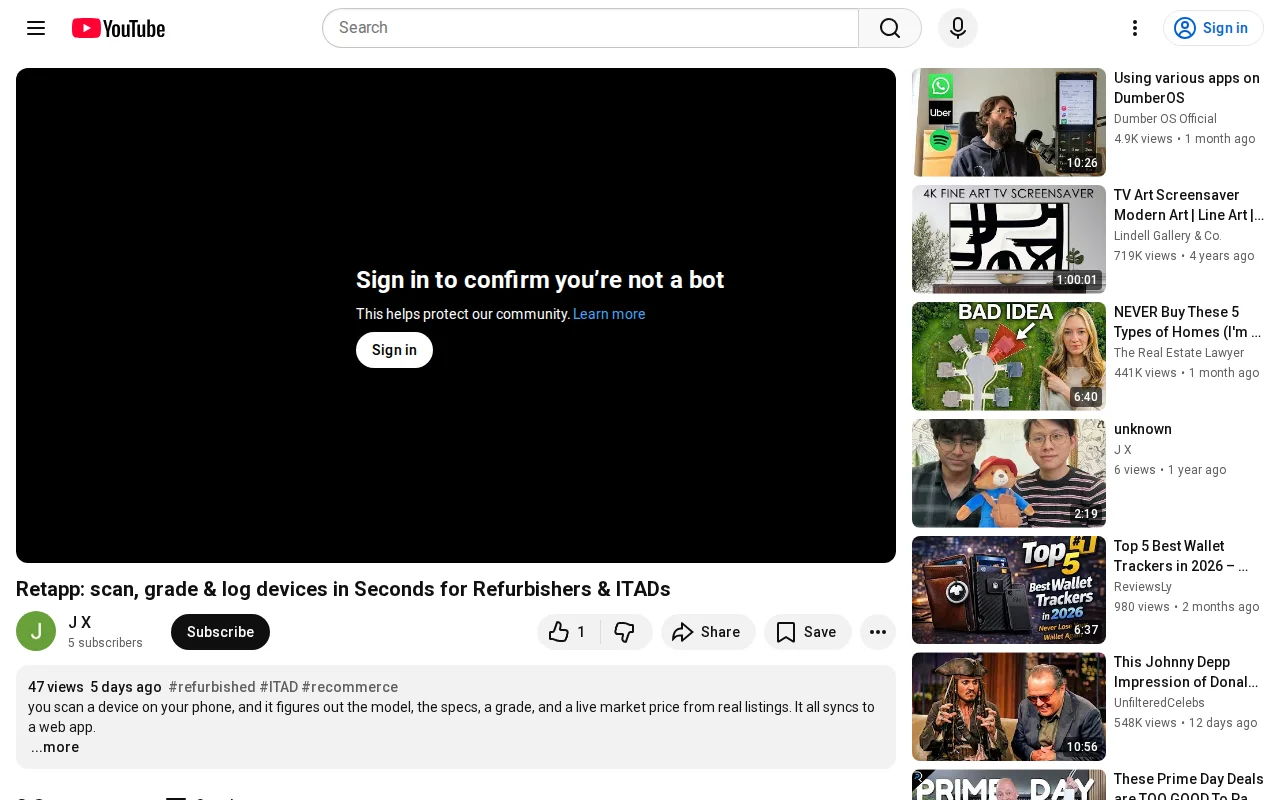Open the #recommerce hashtag
Image resolution: width=1280 pixels, height=800 pixels.
(350, 687)
